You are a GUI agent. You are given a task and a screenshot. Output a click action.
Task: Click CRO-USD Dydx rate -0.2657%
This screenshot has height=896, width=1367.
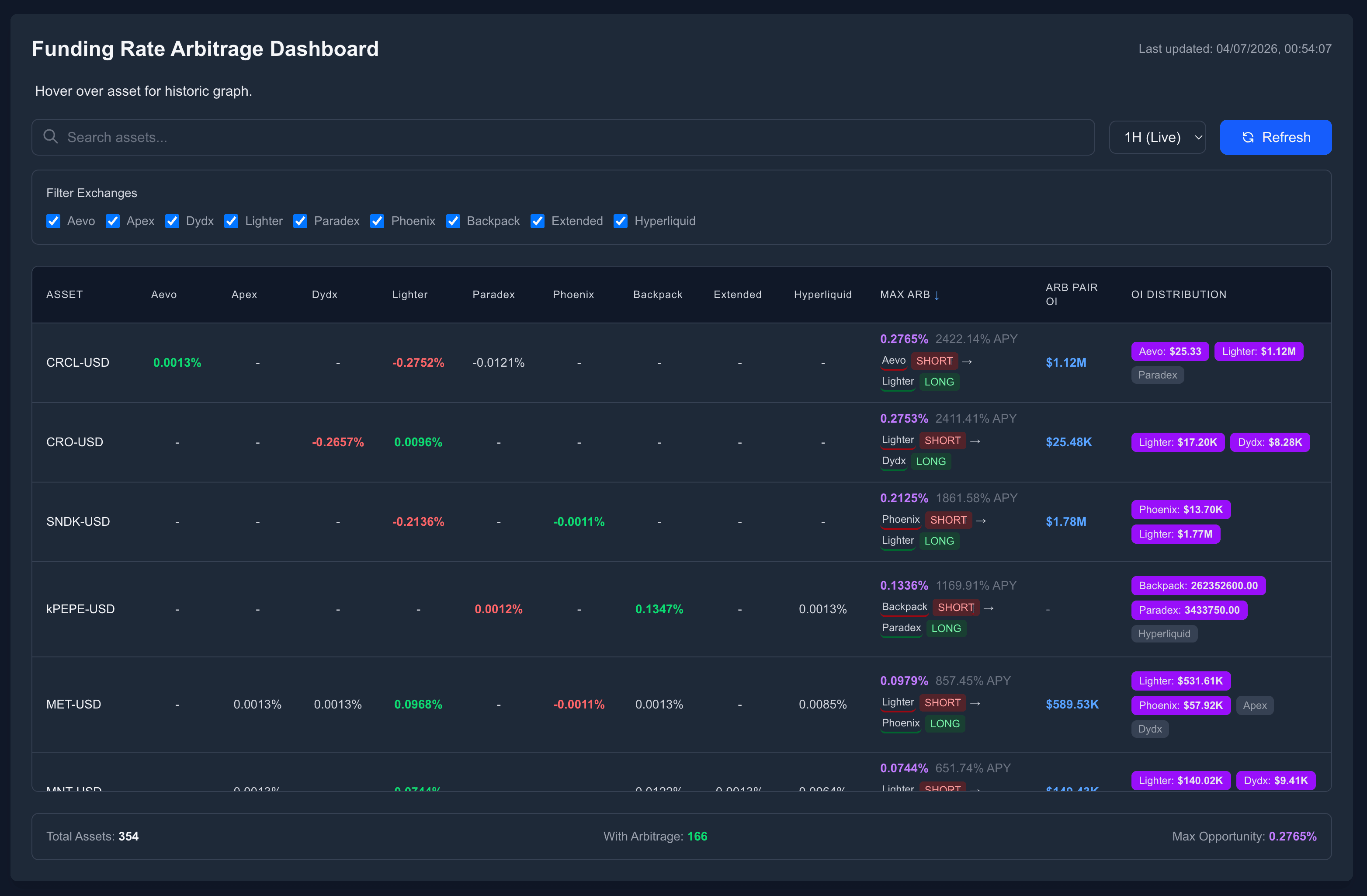pyautogui.click(x=338, y=442)
